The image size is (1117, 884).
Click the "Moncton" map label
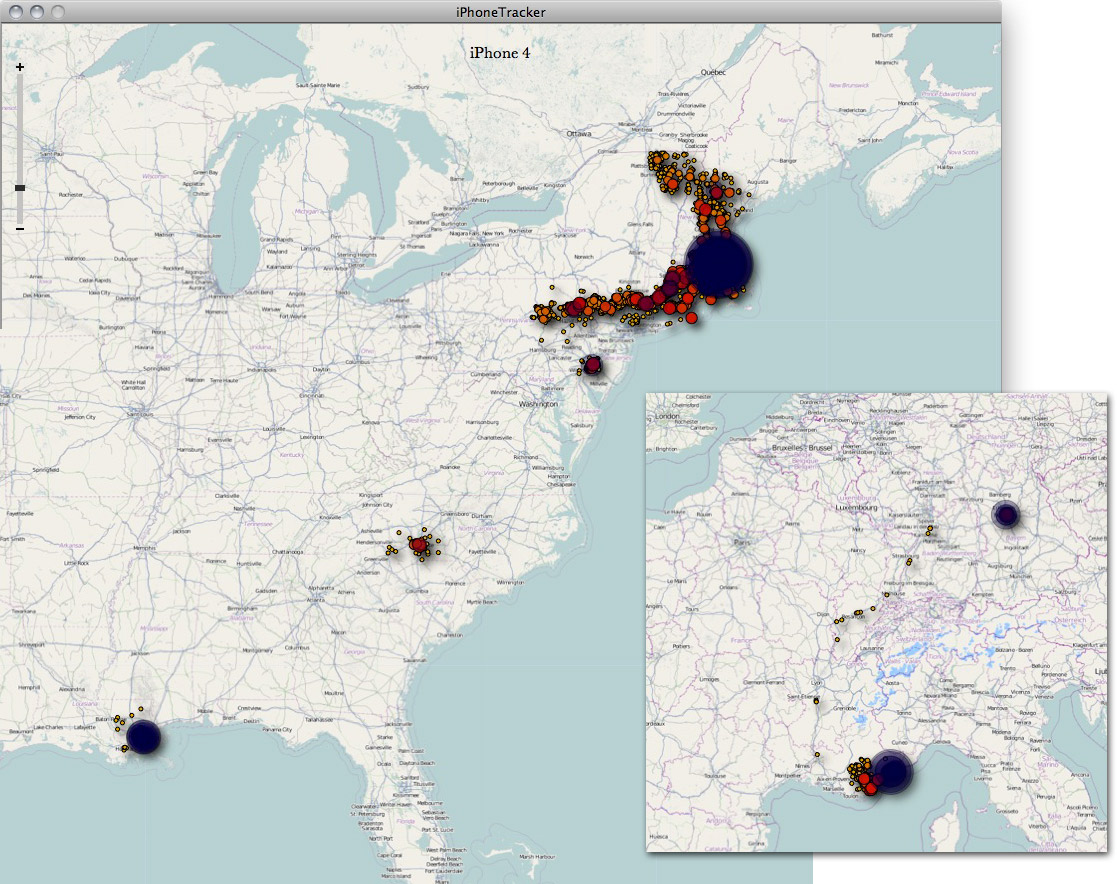[908, 103]
